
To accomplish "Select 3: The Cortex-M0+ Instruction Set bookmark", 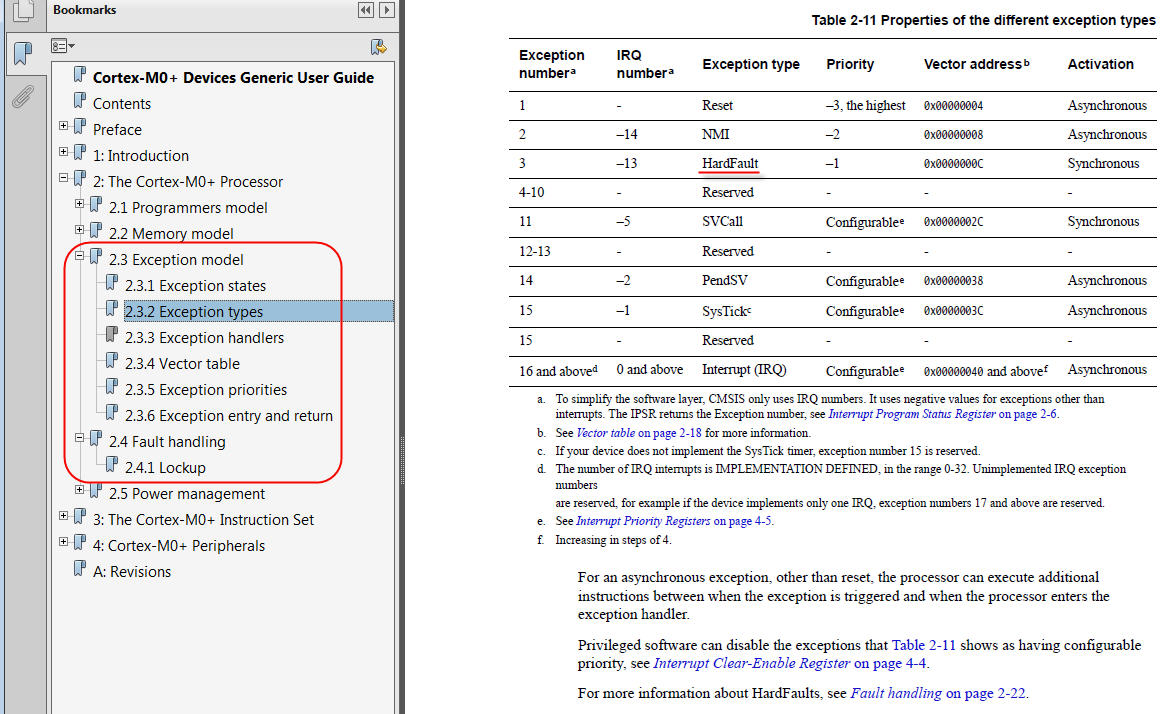I will [x=203, y=520].
